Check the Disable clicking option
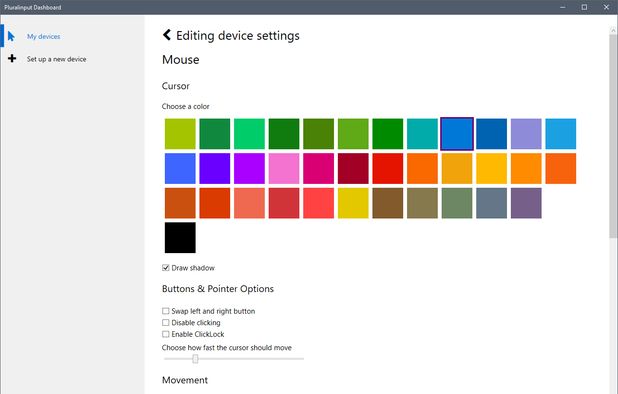Screen dimensions: 618x394 tap(166, 322)
